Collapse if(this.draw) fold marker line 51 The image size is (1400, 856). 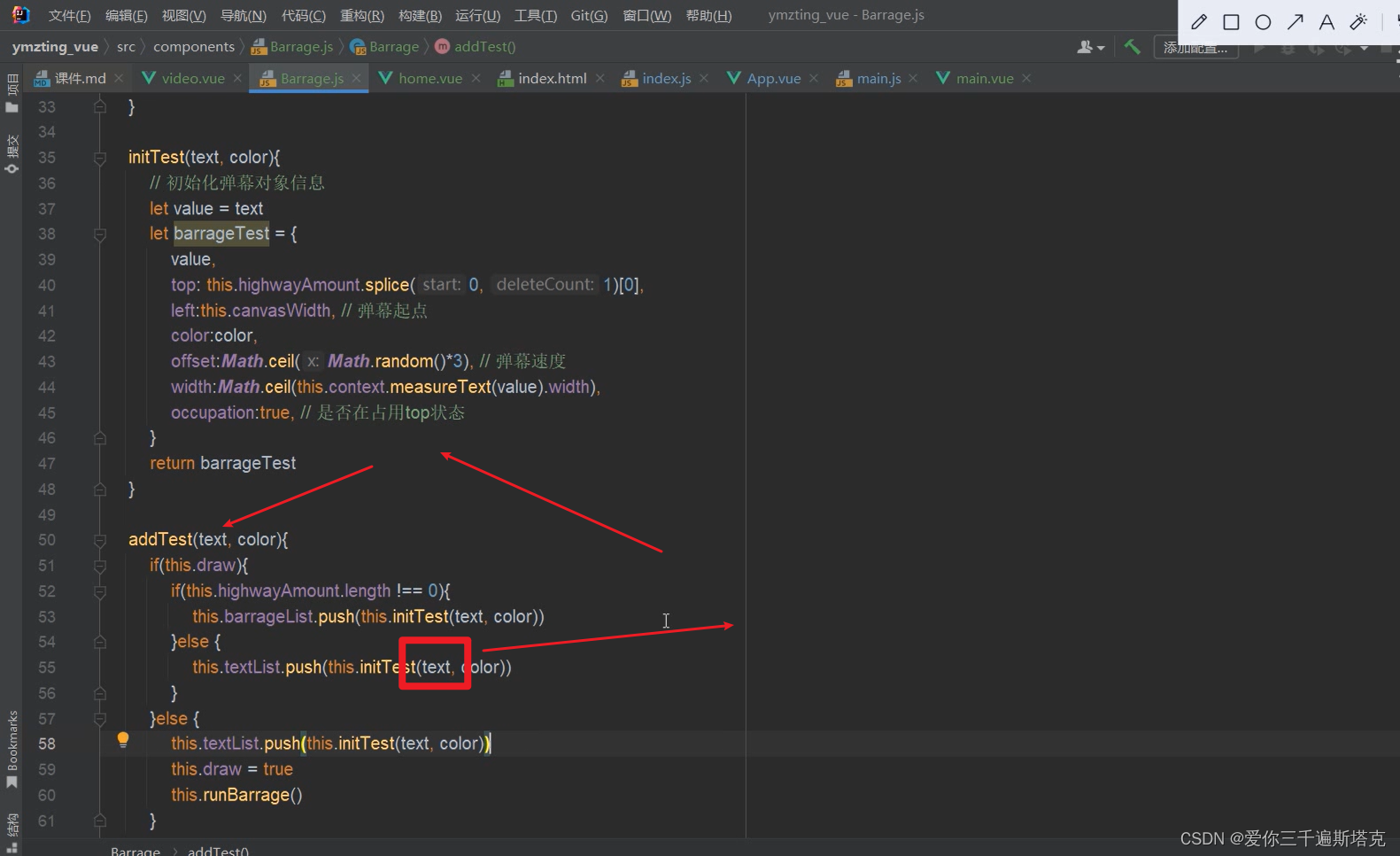tap(100, 566)
